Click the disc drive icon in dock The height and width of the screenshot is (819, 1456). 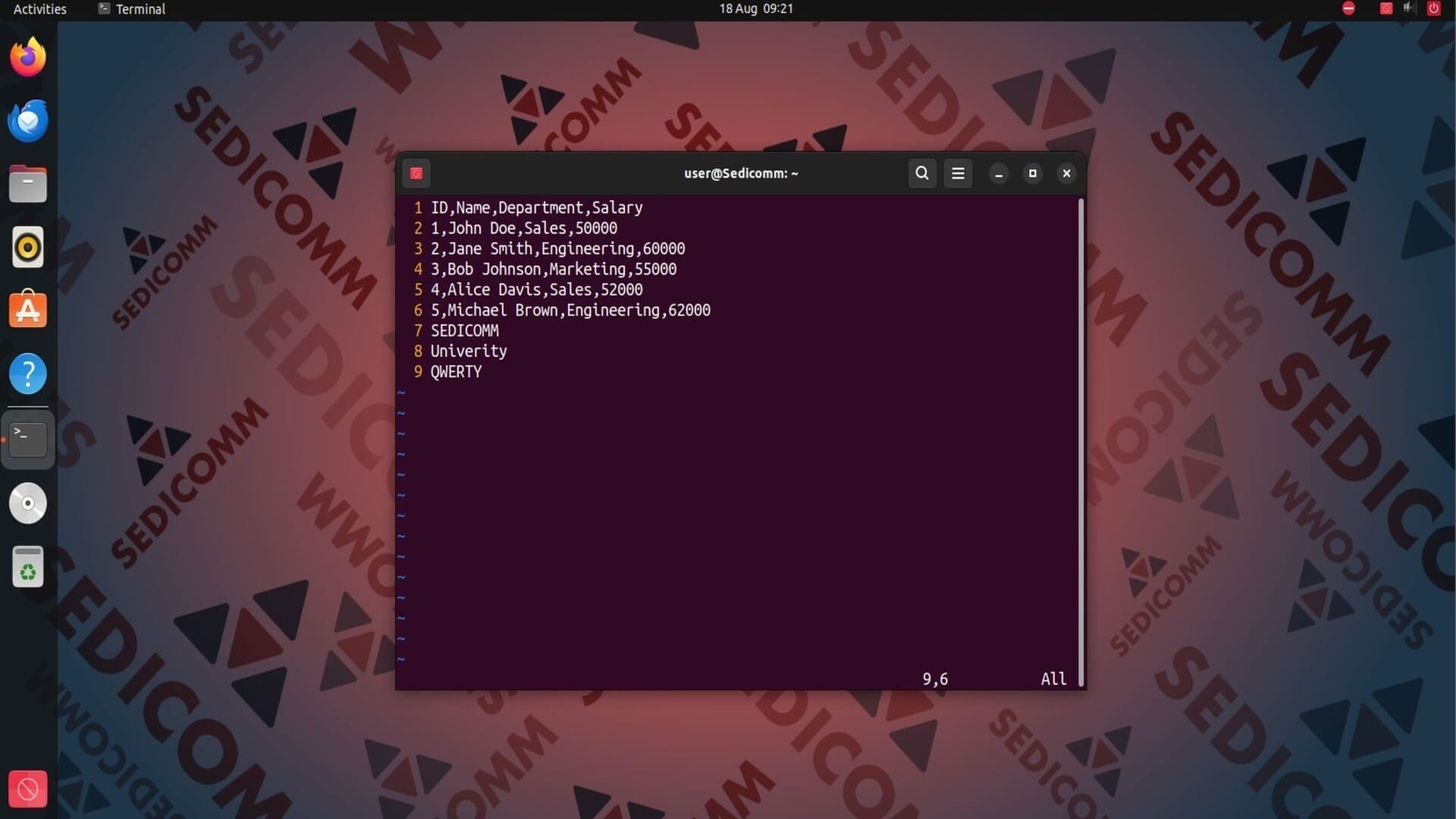pos(28,503)
